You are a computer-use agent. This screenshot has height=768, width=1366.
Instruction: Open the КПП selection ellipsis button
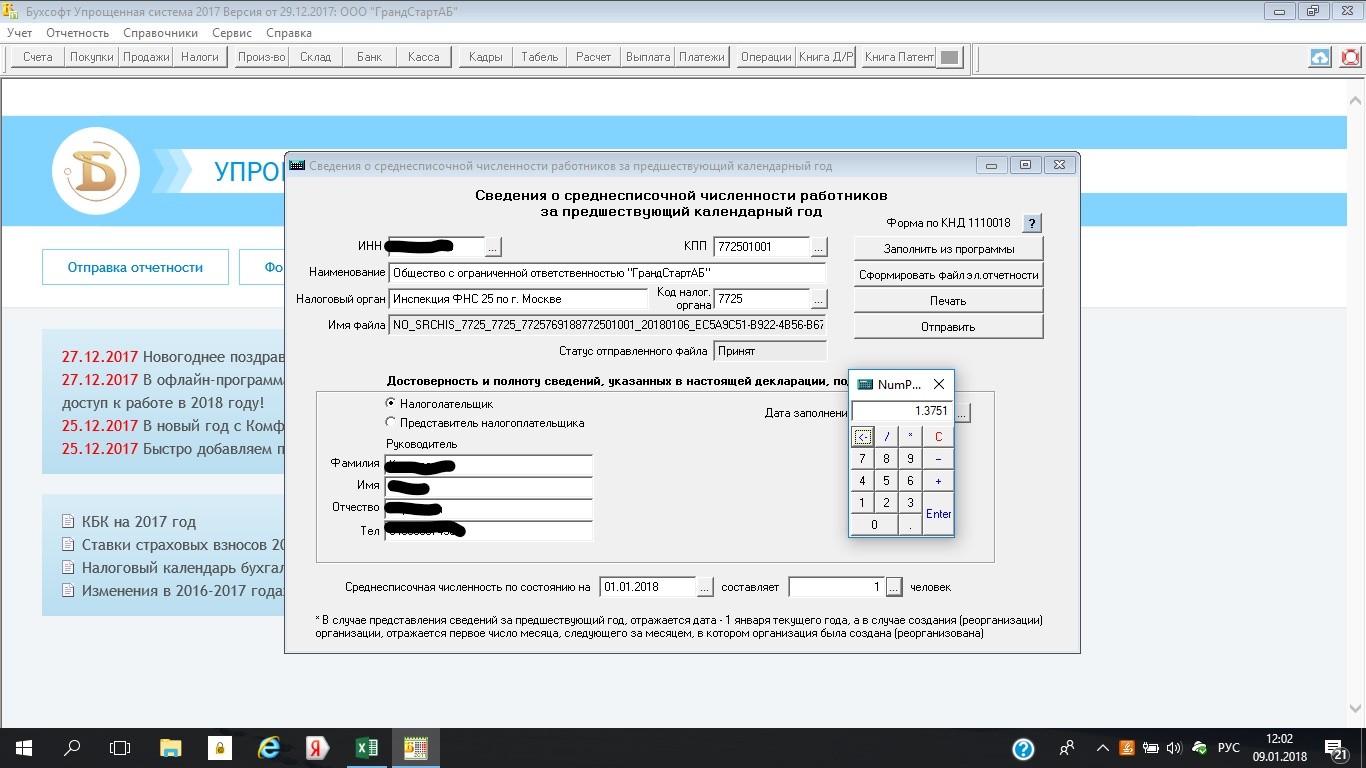point(819,247)
